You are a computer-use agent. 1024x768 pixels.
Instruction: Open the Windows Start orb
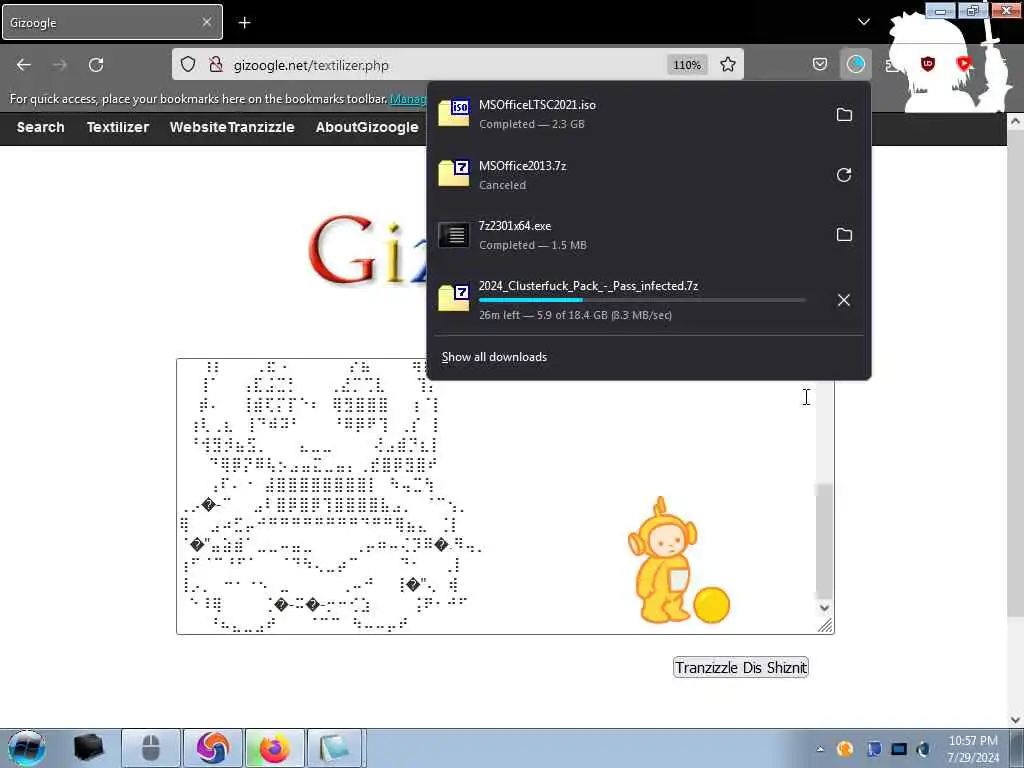click(x=26, y=748)
